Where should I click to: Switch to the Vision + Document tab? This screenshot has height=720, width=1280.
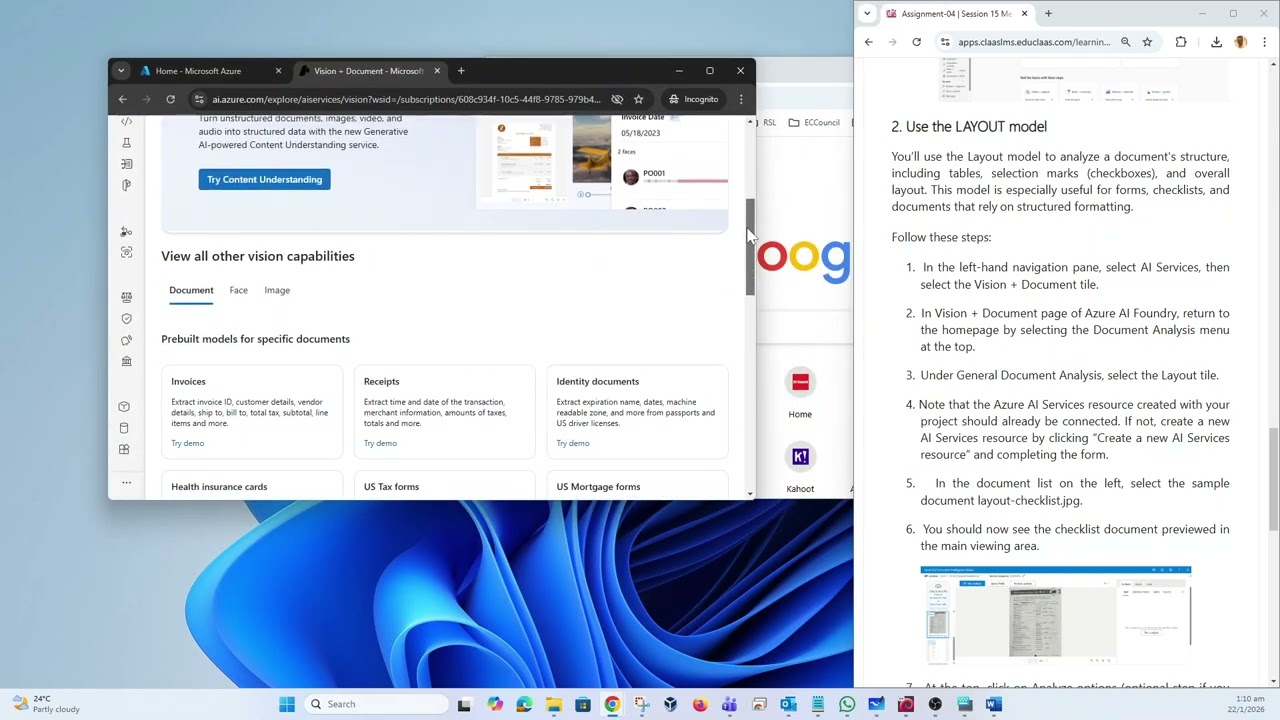point(368,71)
